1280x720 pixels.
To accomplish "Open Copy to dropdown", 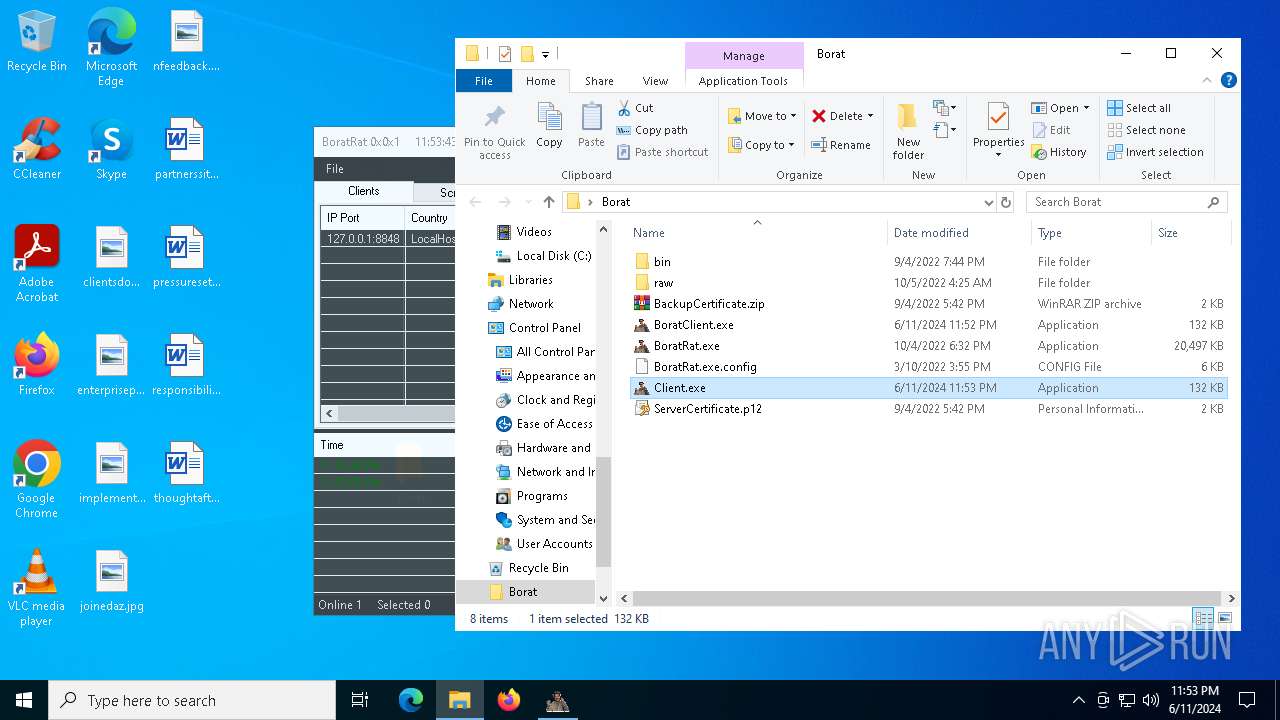I will pos(761,145).
